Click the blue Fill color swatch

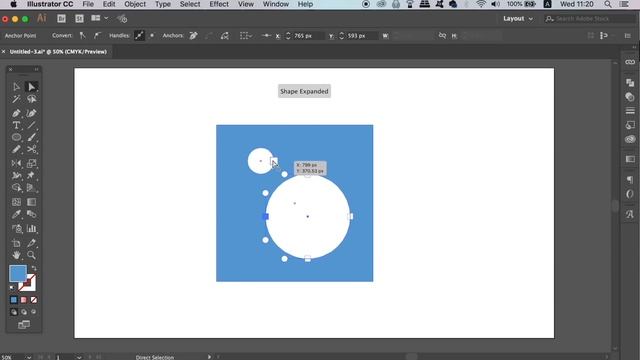coord(18,273)
